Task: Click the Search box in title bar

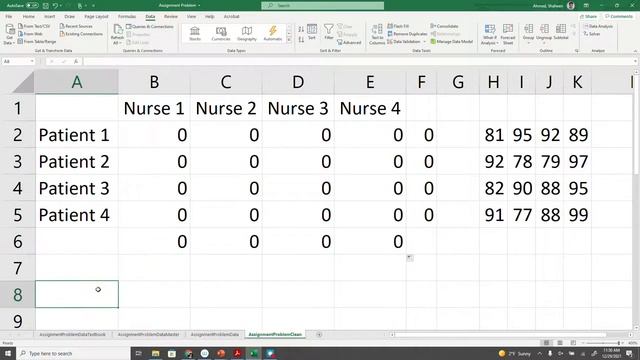Action: [x=322, y=5]
